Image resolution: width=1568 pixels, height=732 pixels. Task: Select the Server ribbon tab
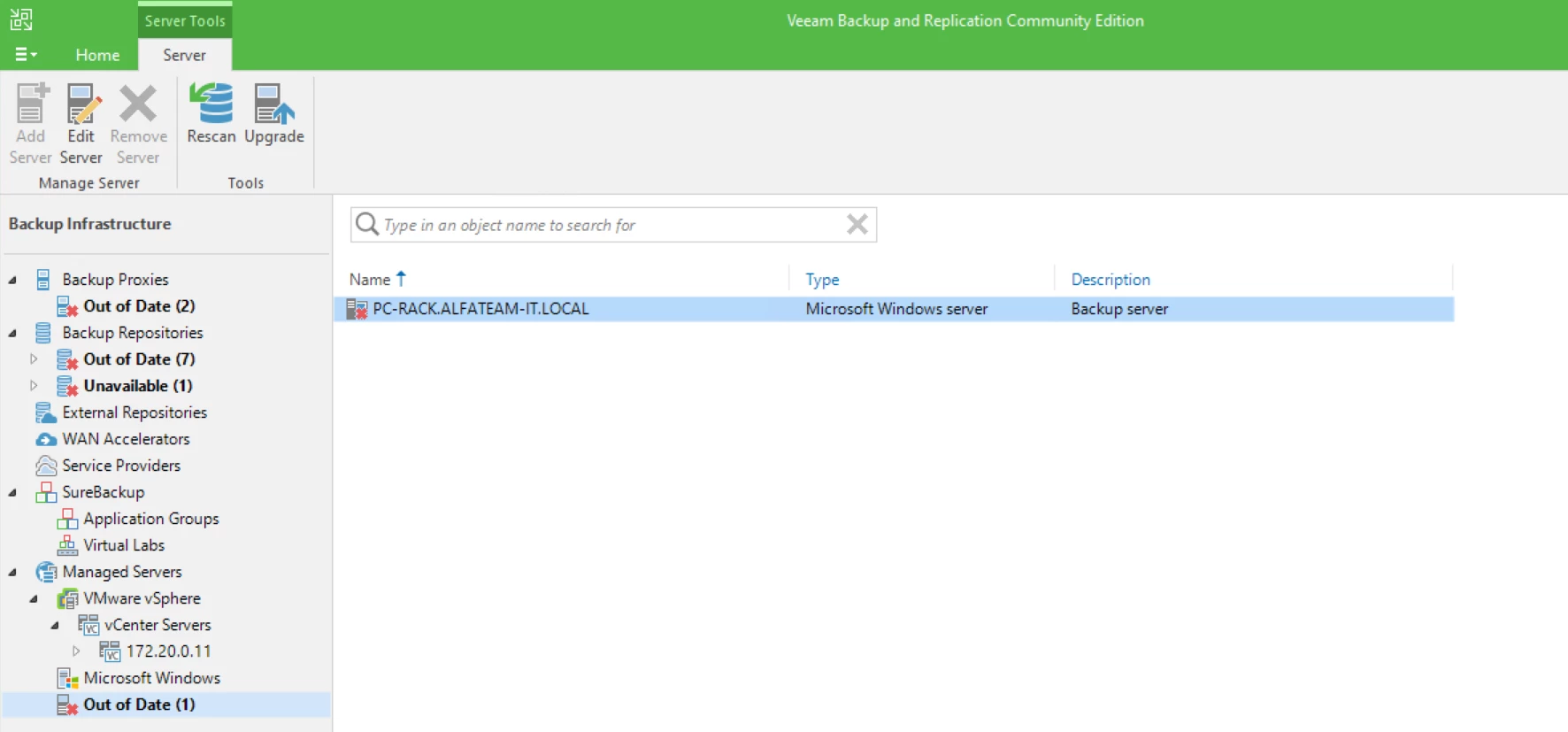(184, 55)
